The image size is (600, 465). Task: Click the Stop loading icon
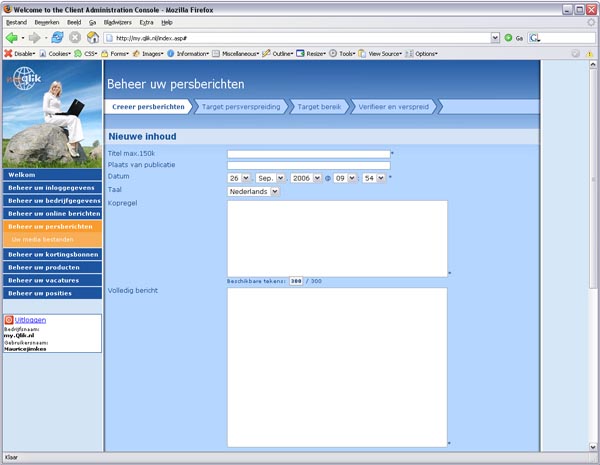pyautogui.click(x=75, y=37)
